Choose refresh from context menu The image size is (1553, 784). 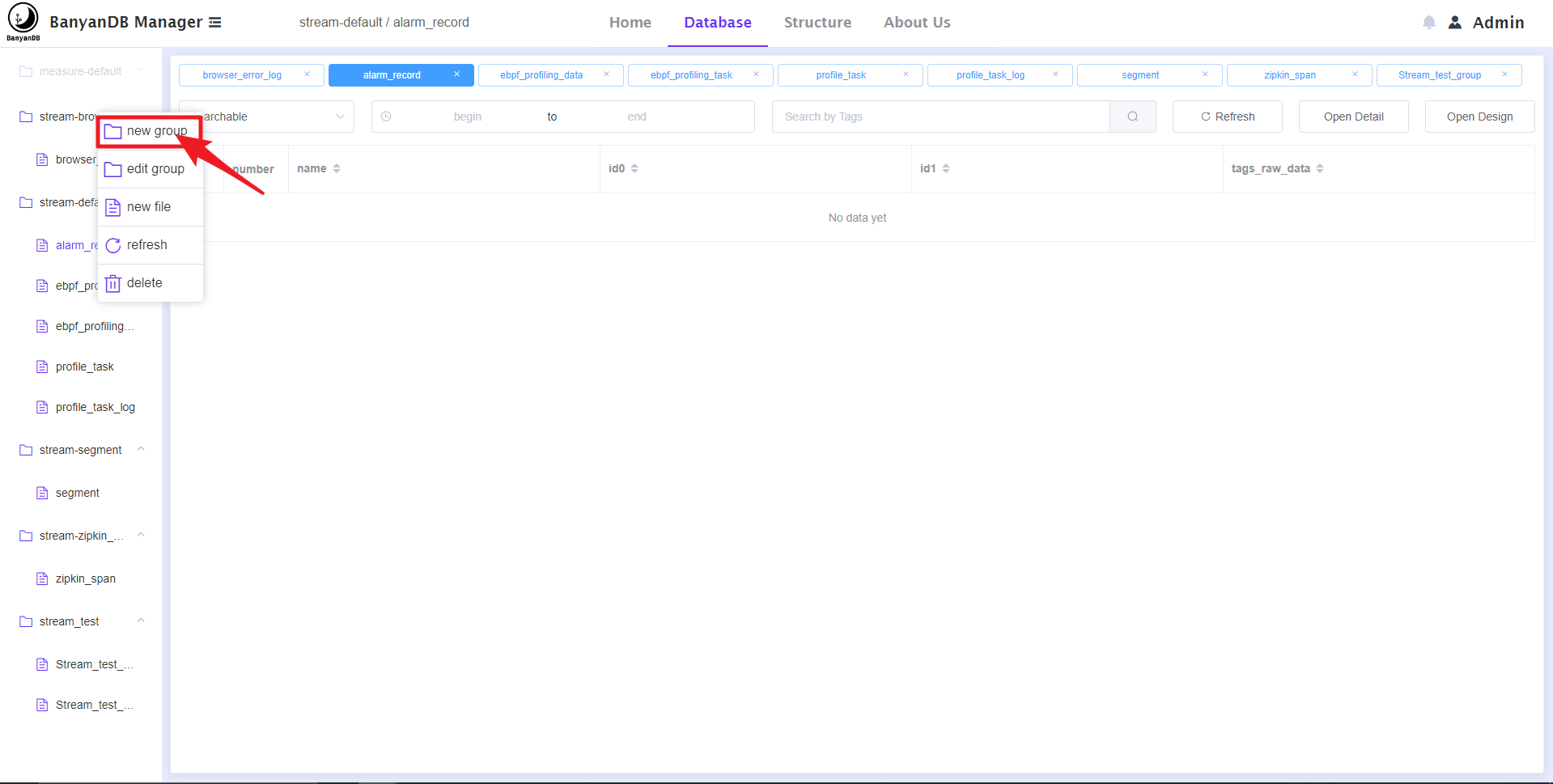(151, 245)
